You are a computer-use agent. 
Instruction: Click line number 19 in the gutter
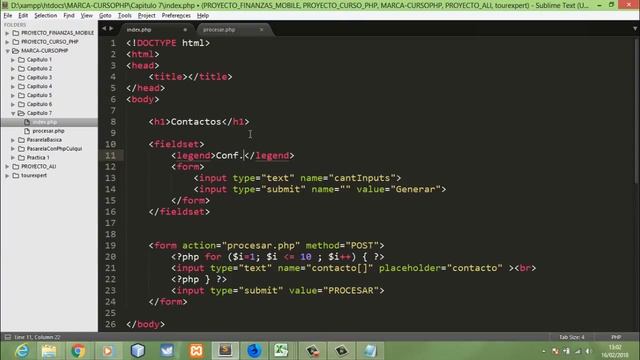point(111,246)
